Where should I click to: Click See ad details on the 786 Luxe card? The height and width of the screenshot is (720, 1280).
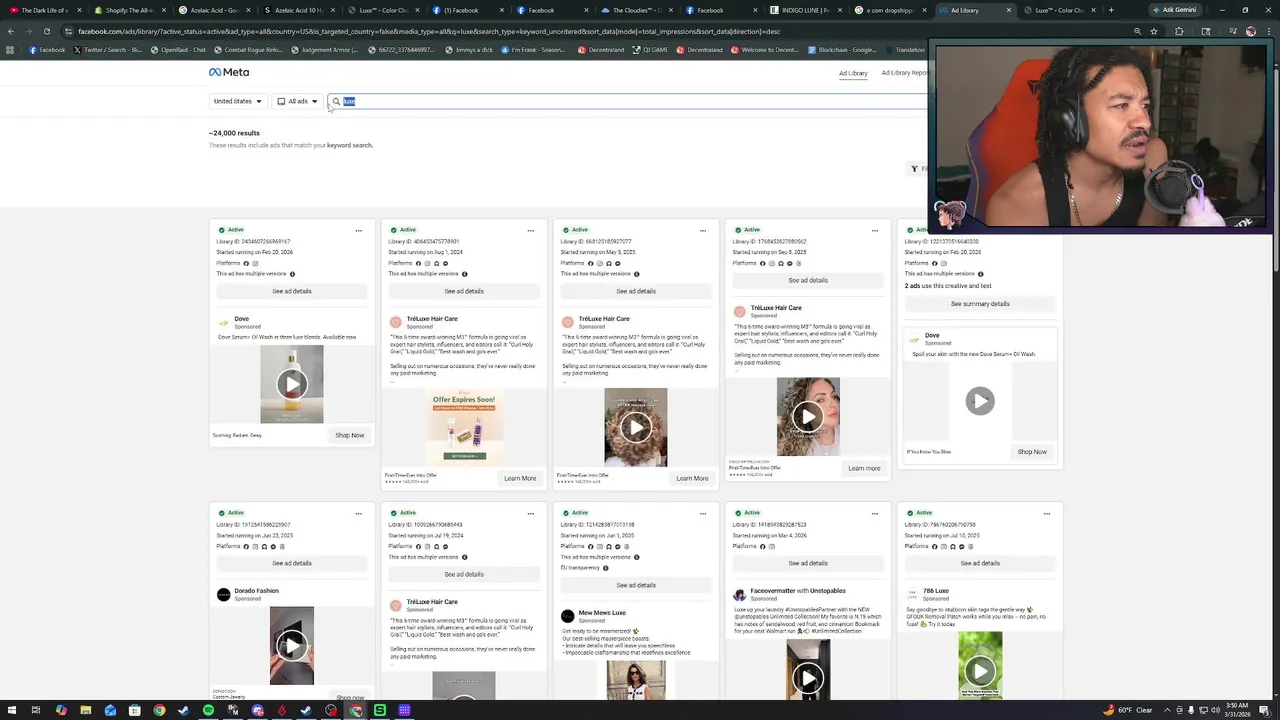(x=980, y=563)
